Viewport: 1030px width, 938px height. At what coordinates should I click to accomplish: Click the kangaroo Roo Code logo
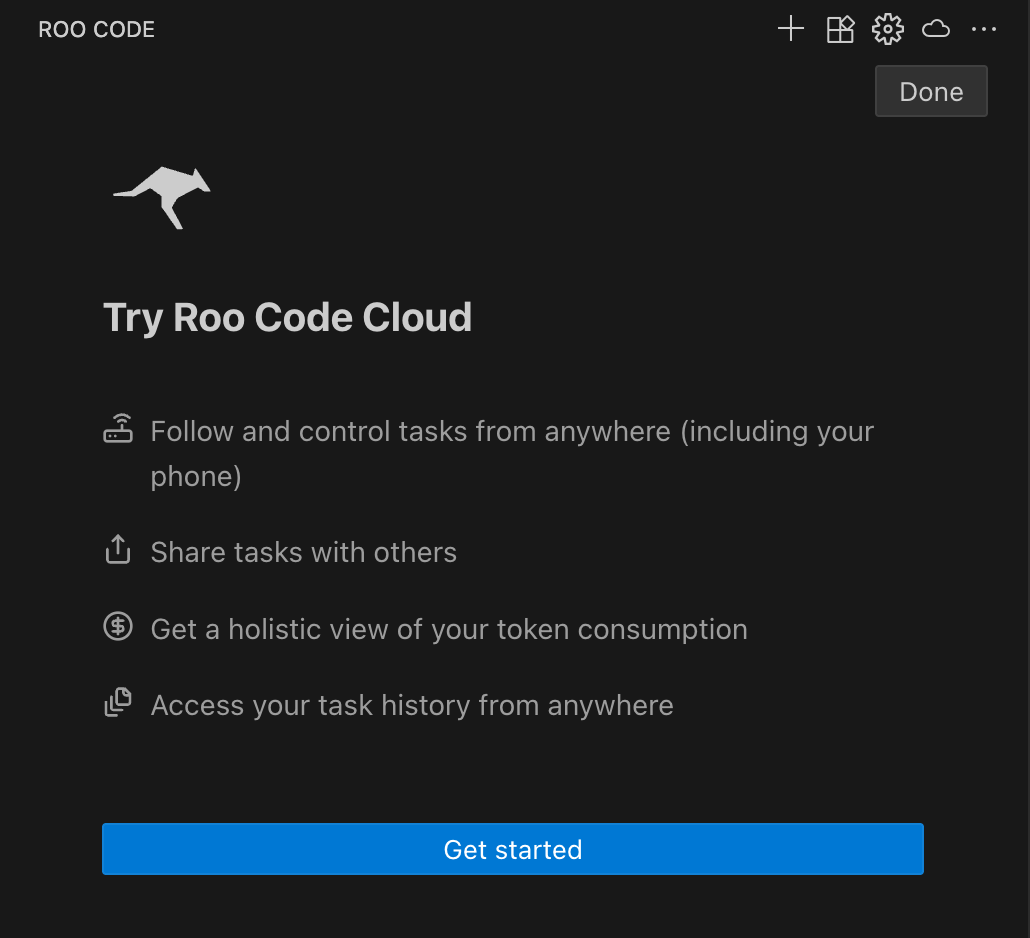tap(162, 197)
